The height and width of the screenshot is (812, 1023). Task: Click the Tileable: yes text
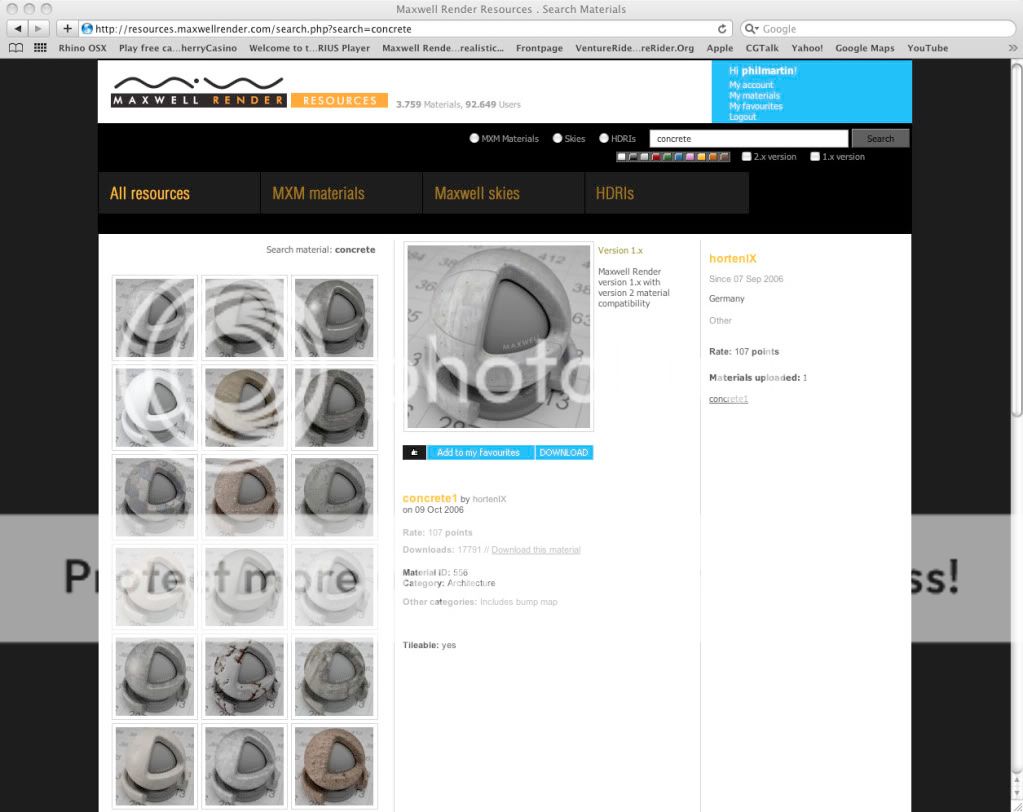[429, 645]
